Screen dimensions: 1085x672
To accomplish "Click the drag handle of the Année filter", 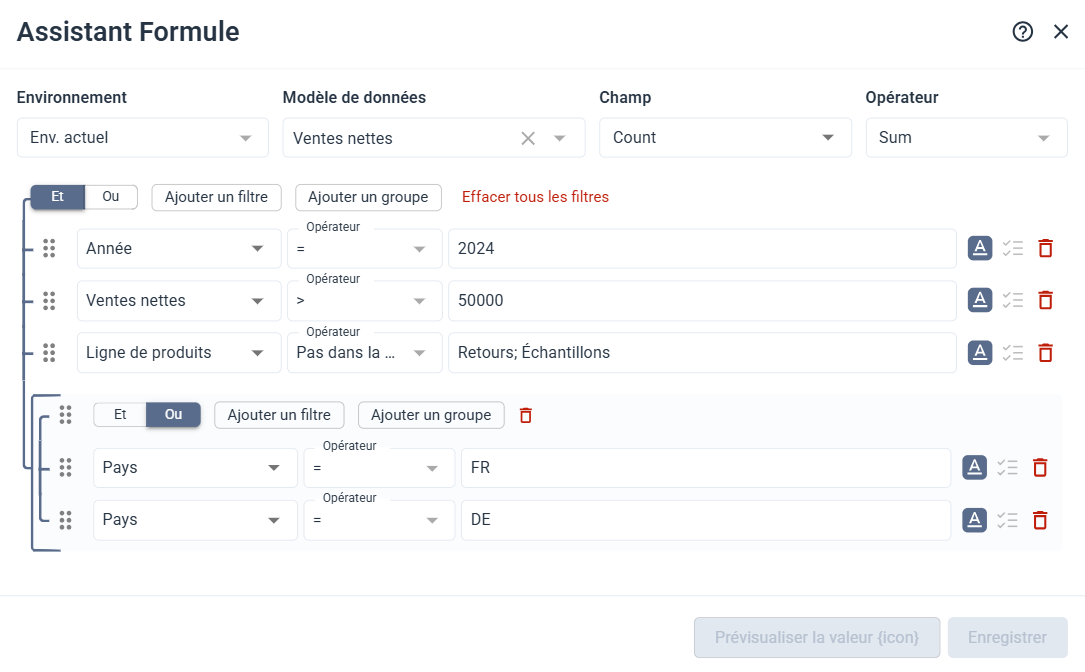I will 49,248.
